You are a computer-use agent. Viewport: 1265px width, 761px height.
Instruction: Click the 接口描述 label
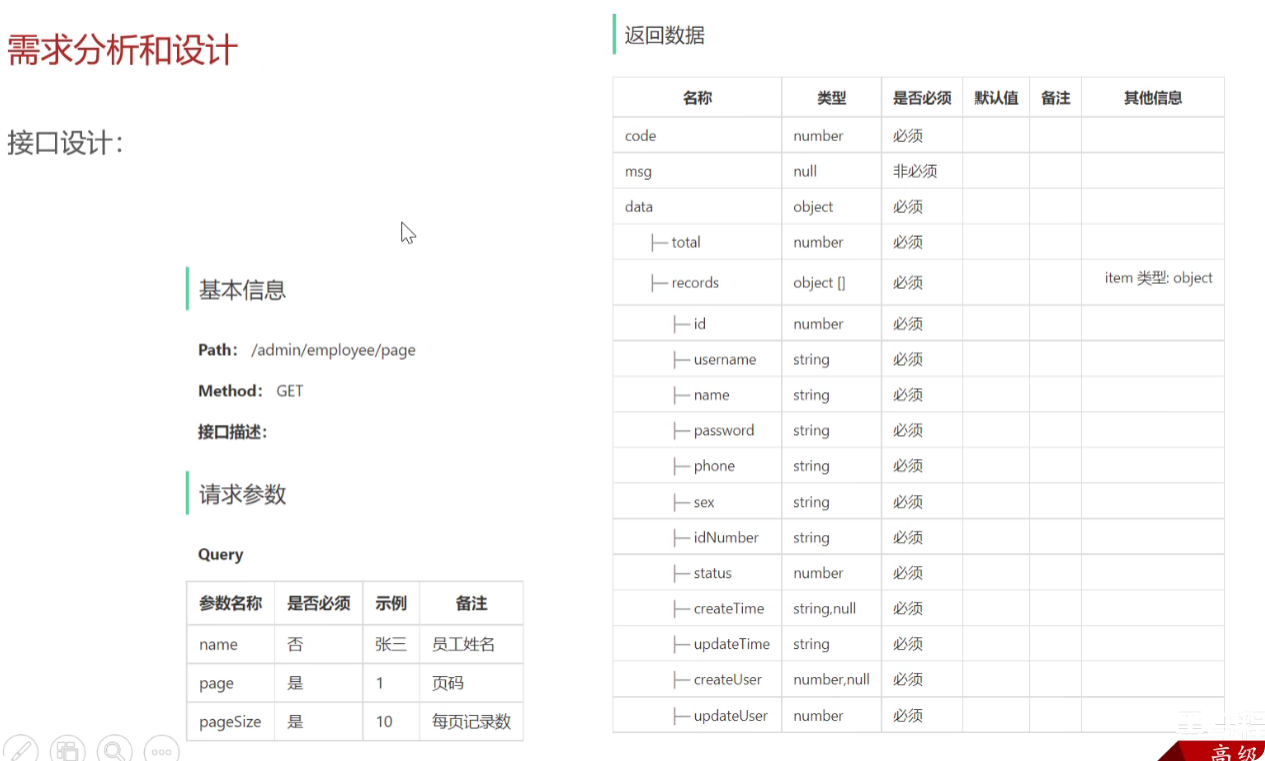pyautogui.click(x=232, y=432)
